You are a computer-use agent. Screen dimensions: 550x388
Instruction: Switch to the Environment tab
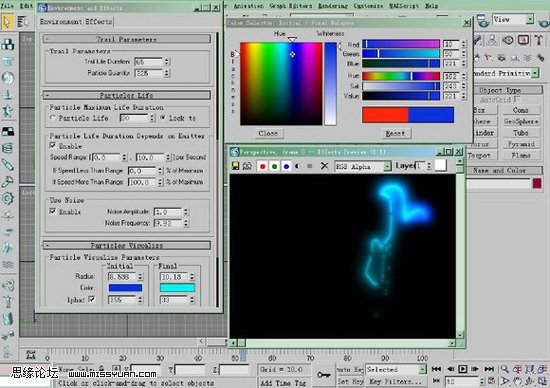(60, 22)
